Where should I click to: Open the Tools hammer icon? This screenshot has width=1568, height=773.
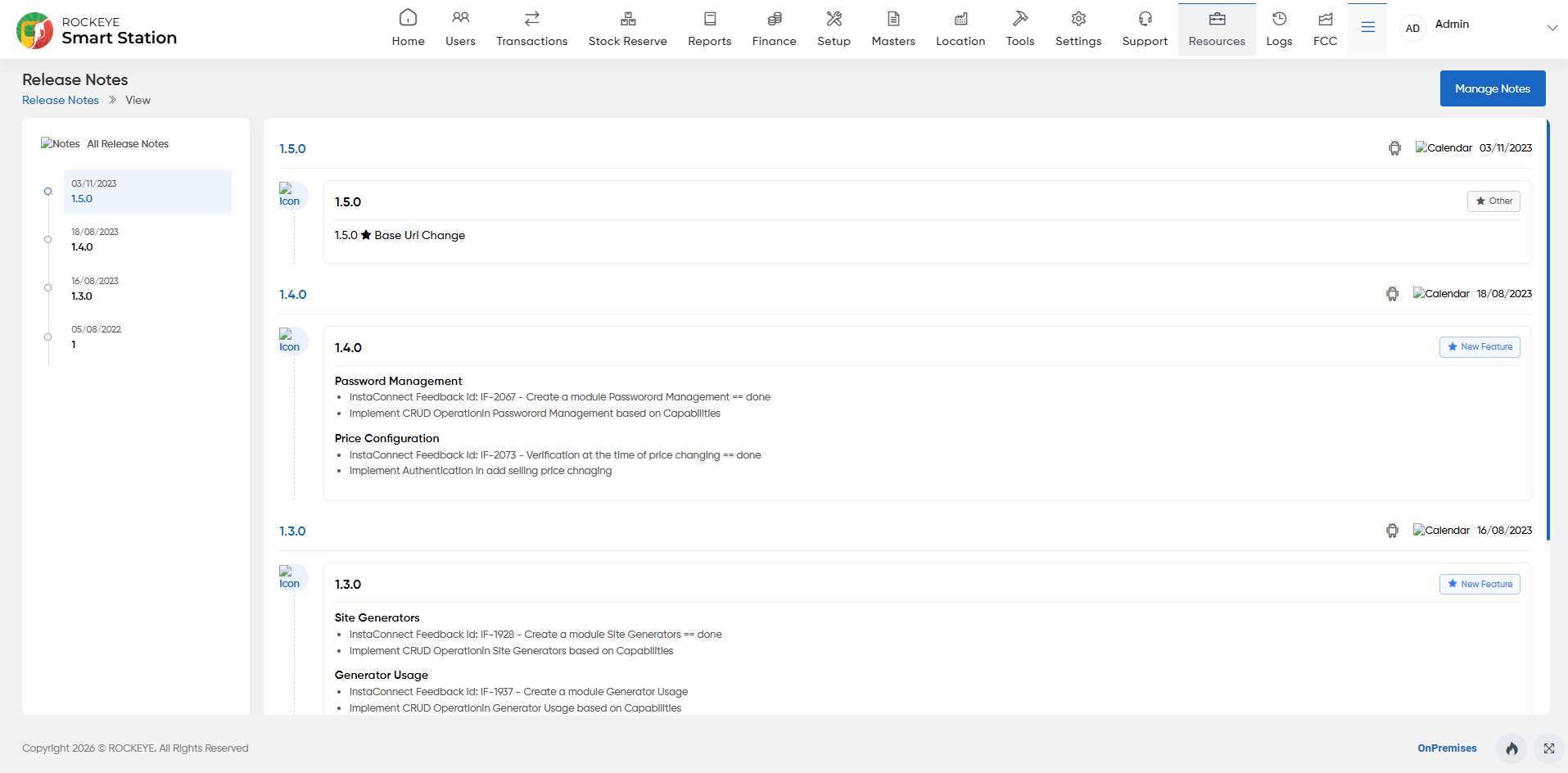1020,18
